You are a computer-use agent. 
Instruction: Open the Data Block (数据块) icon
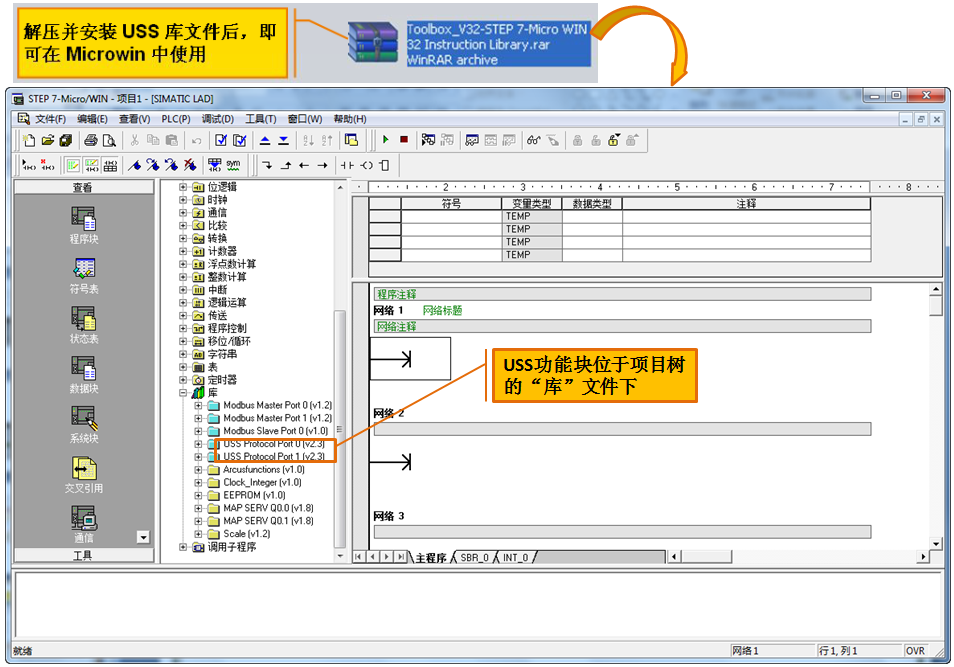pos(83,368)
